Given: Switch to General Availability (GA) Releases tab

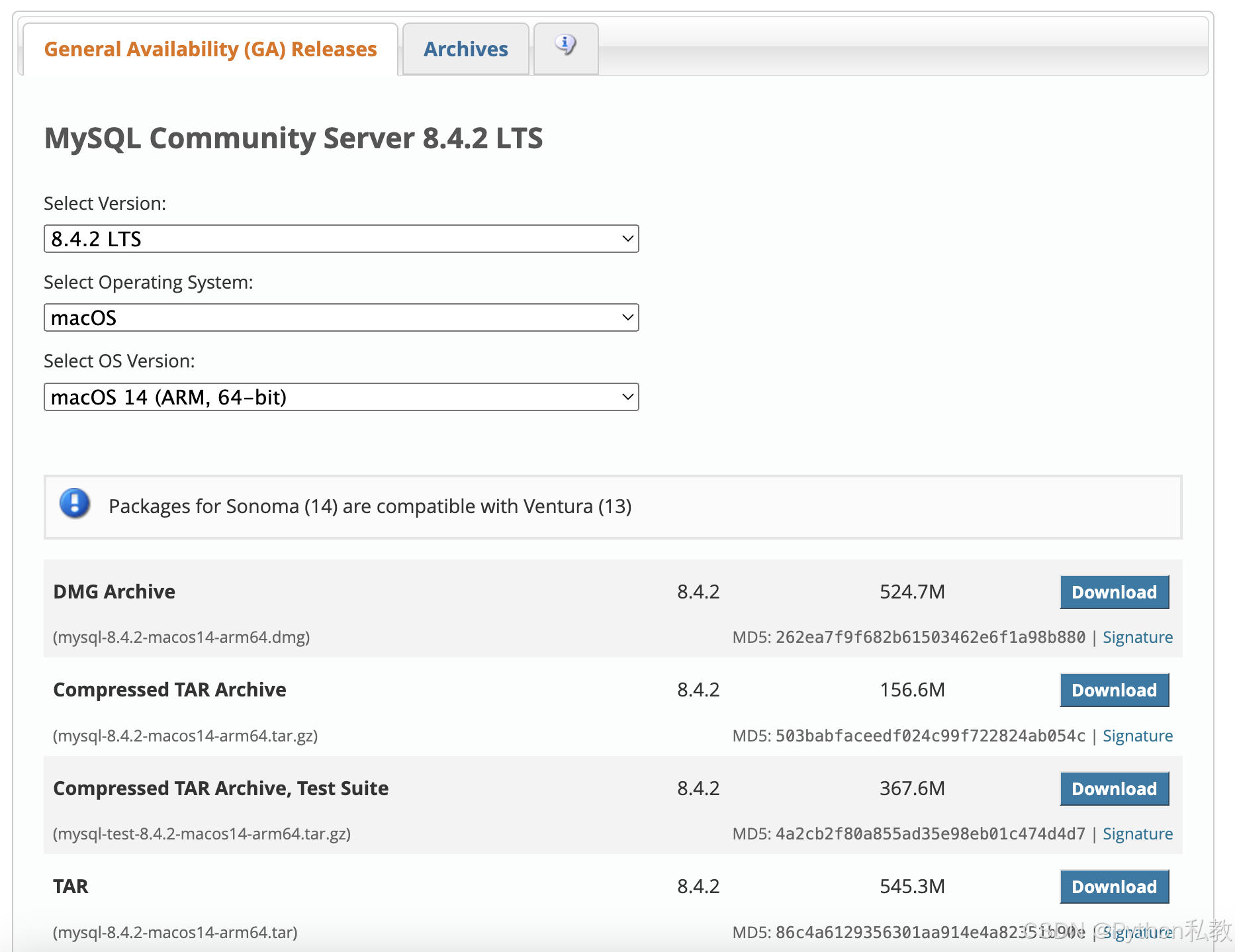Looking at the screenshot, I should [210, 49].
